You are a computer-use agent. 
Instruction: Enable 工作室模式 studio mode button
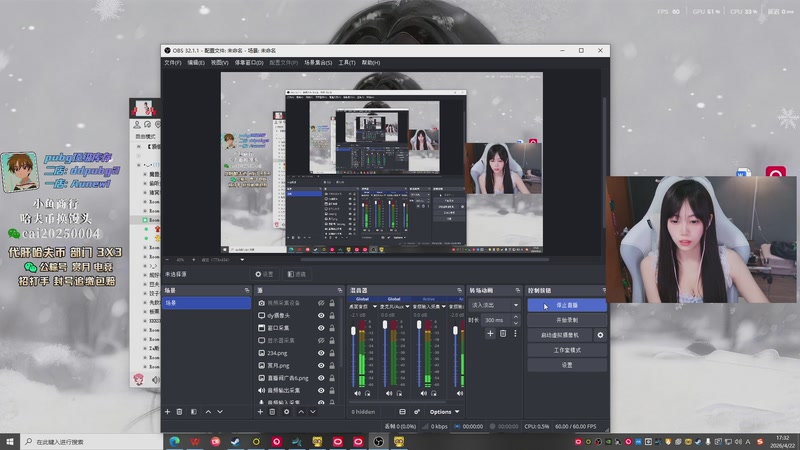(567, 350)
